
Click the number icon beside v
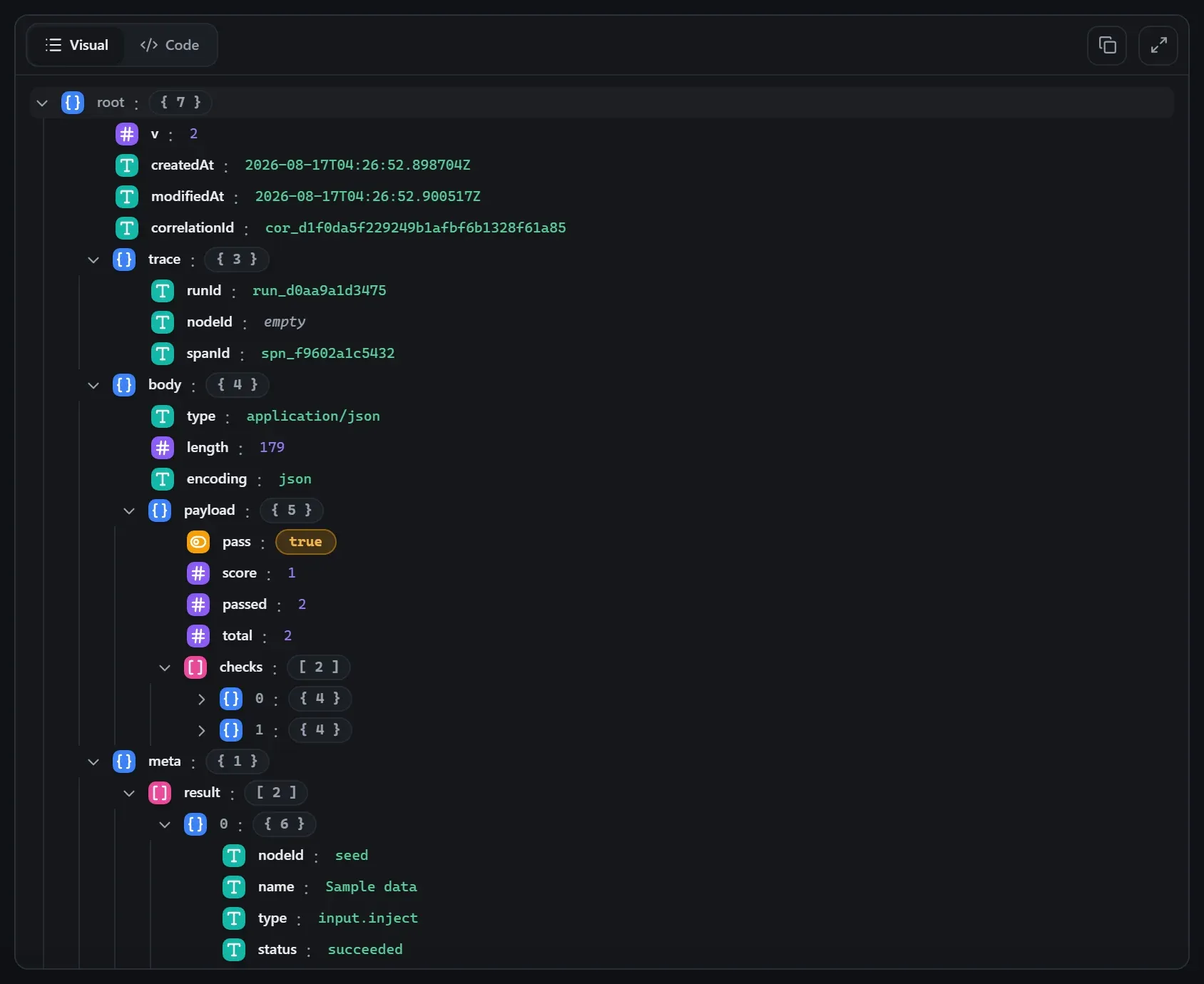pyautogui.click(x=127, y=134)
